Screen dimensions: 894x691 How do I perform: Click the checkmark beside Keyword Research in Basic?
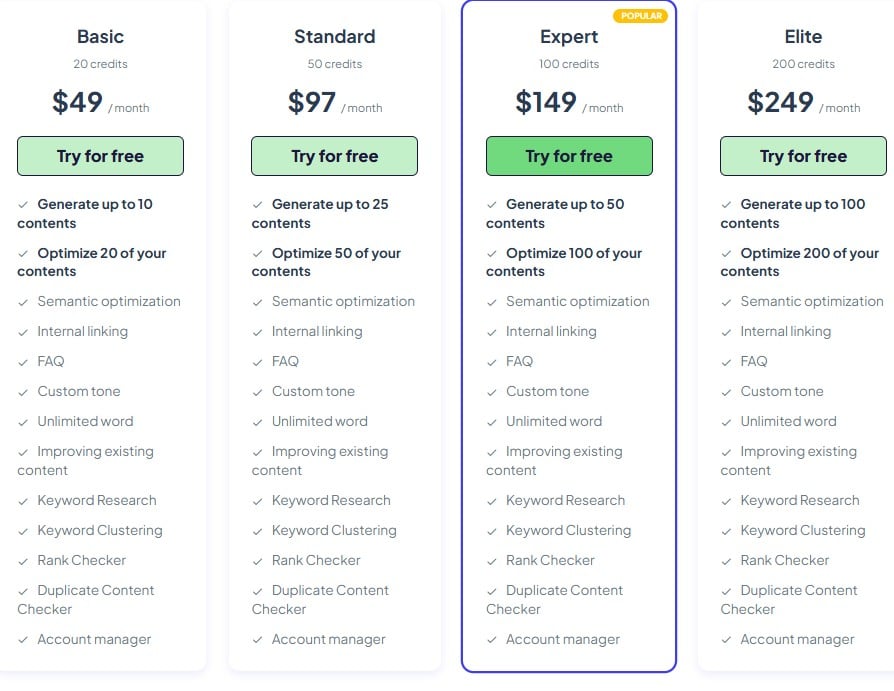click(22, 500)
